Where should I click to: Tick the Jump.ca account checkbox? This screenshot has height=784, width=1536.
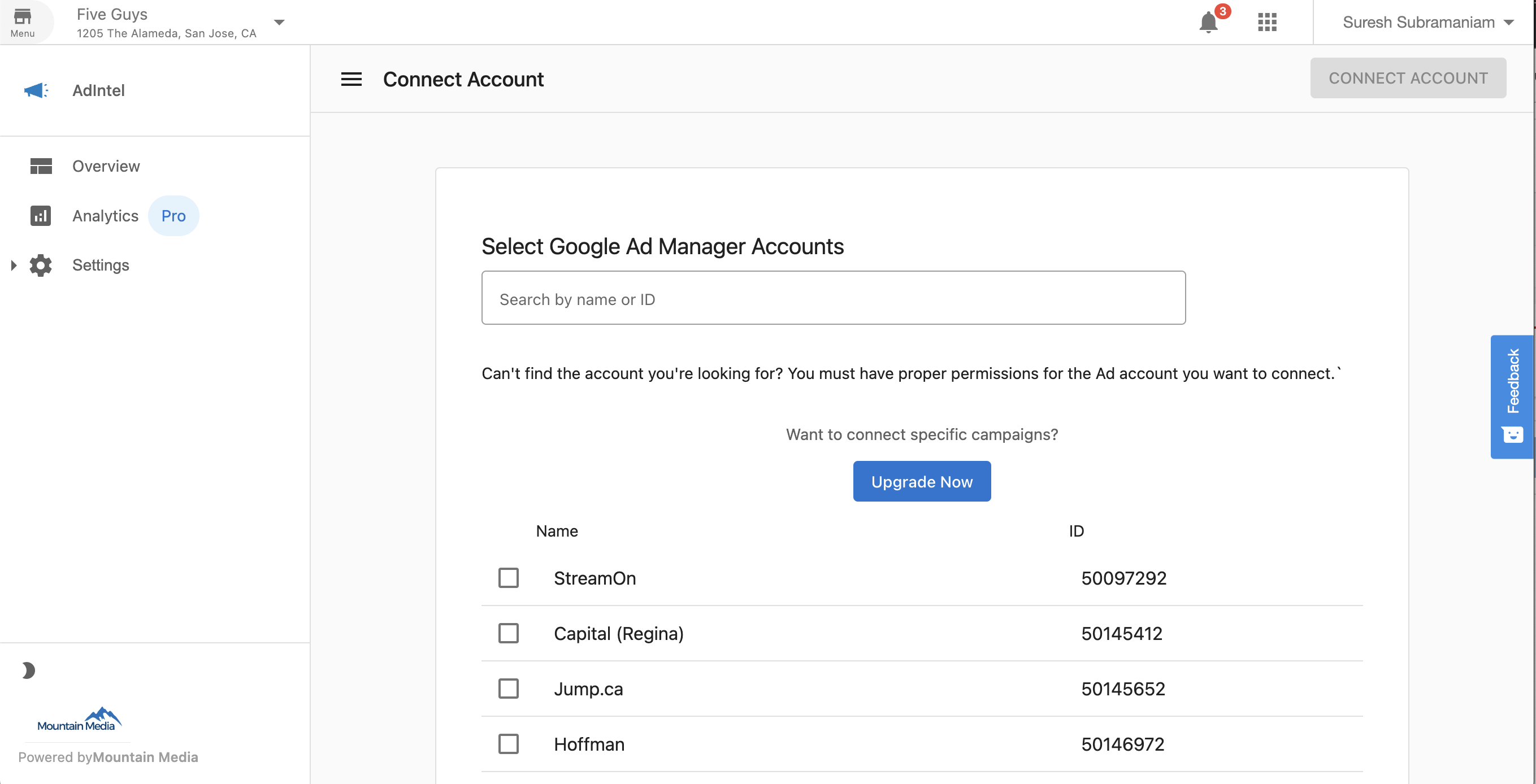coord(508,688)
